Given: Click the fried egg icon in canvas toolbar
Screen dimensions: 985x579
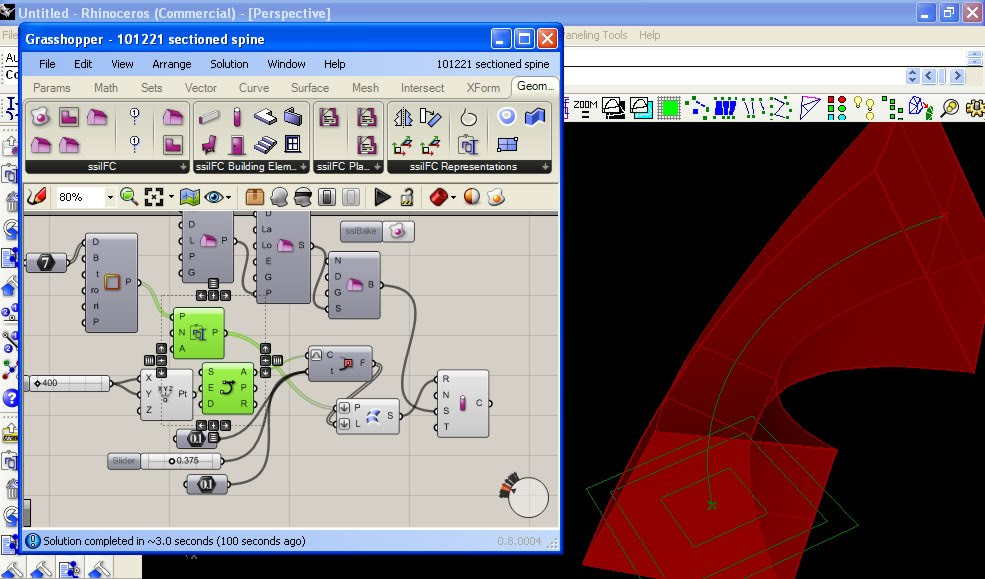Looking at the screenshot, I should click(496, 197).
